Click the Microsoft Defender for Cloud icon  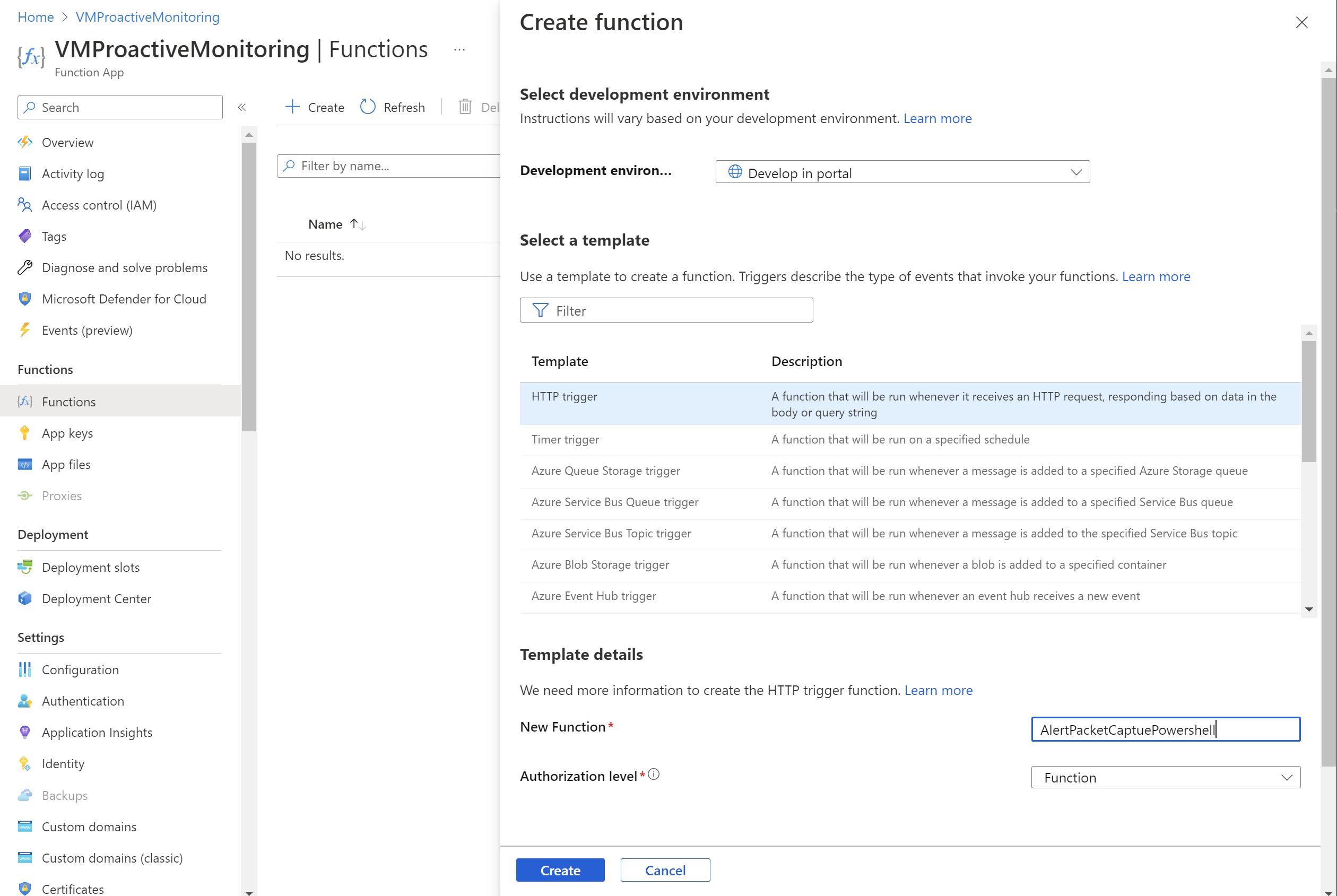24,298
